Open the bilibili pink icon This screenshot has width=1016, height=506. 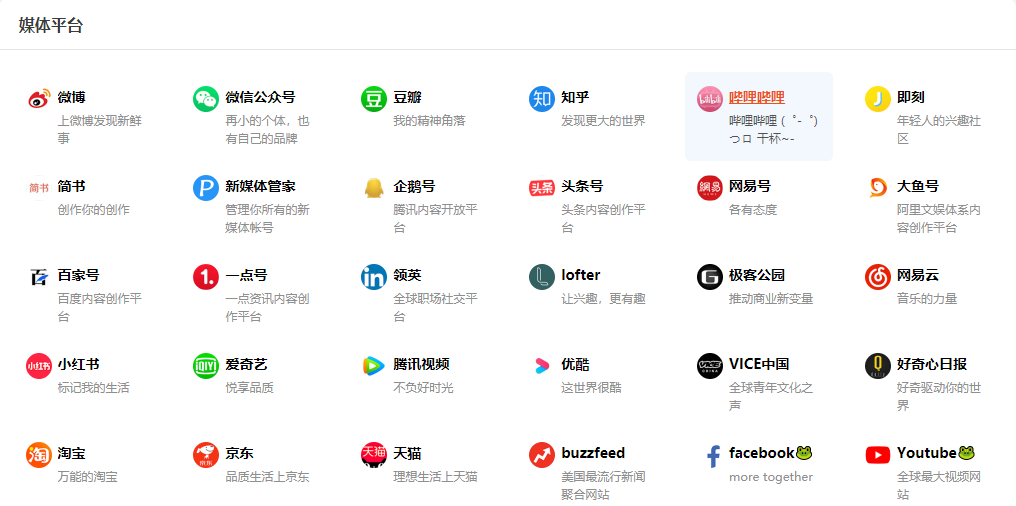(710, 99)
